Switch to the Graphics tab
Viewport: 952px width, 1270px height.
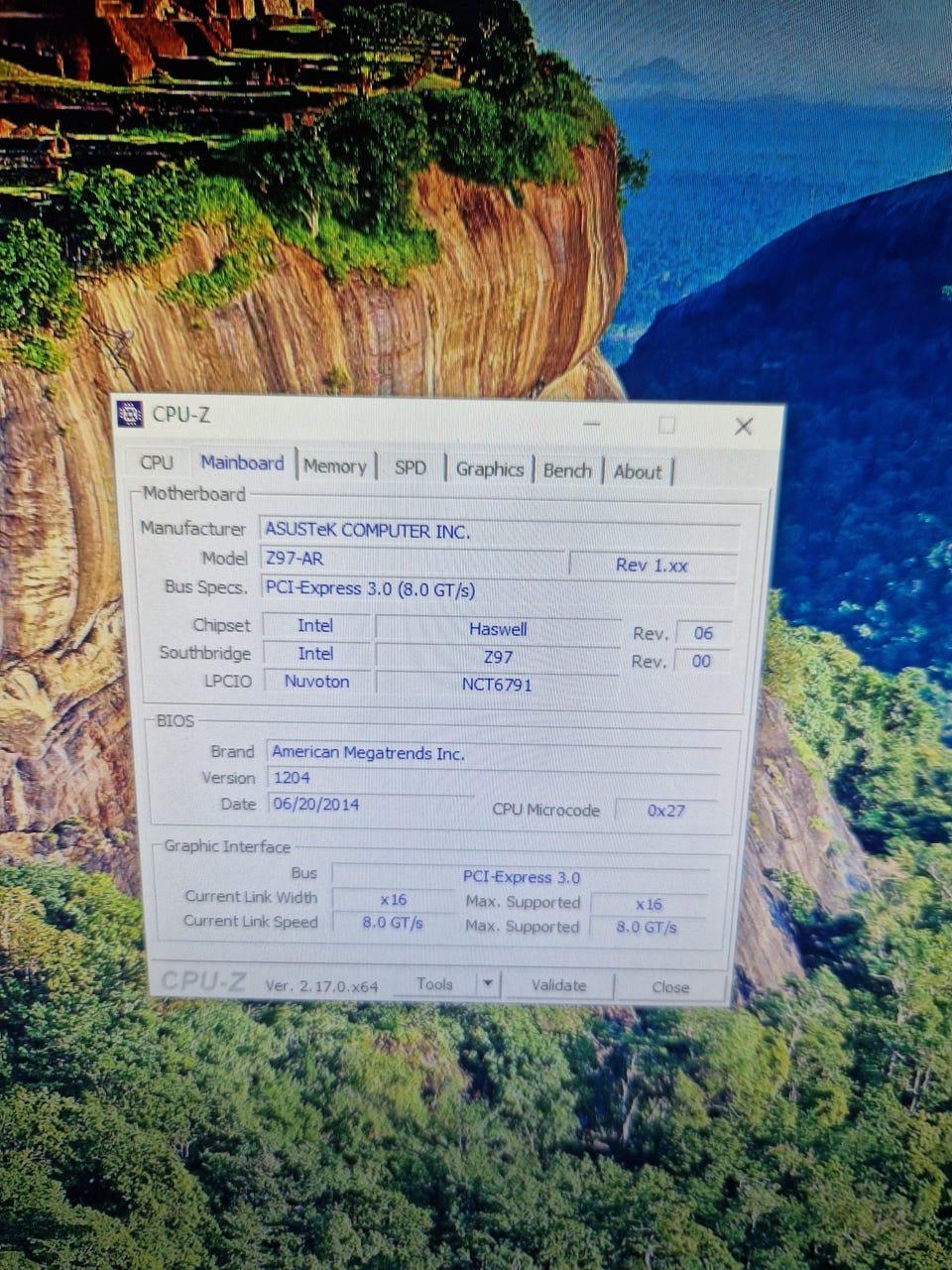coord(490,469)
